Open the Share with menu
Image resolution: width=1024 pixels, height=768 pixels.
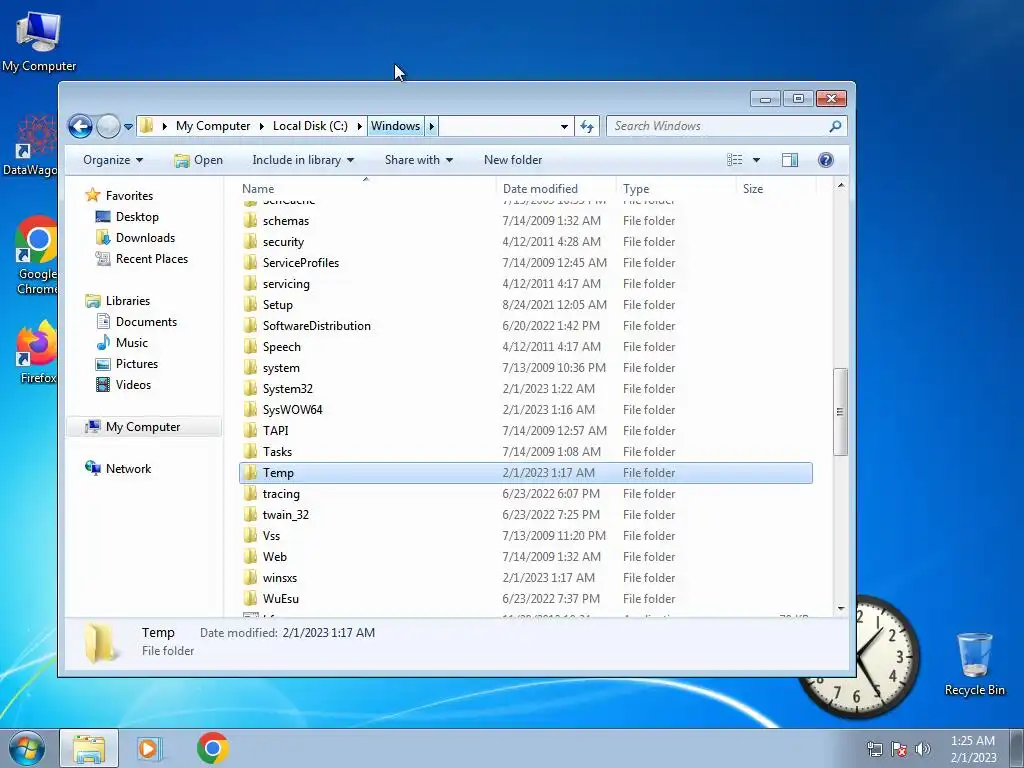[419, 160]
